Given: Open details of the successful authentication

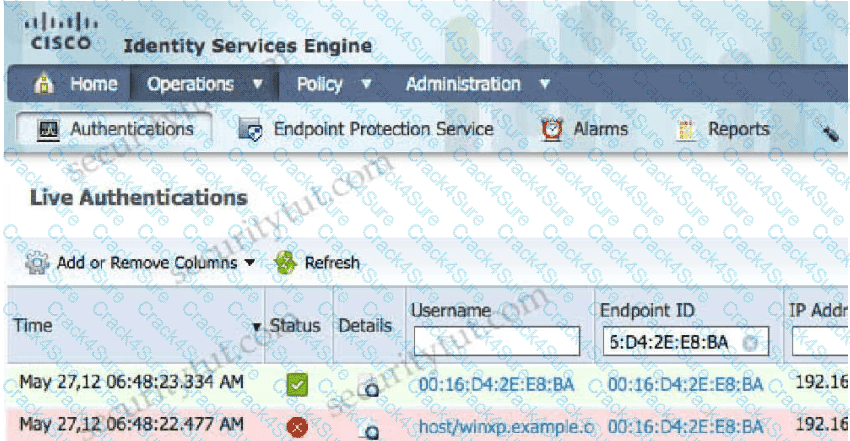Looking at the screenshot, I should [371, 386].
